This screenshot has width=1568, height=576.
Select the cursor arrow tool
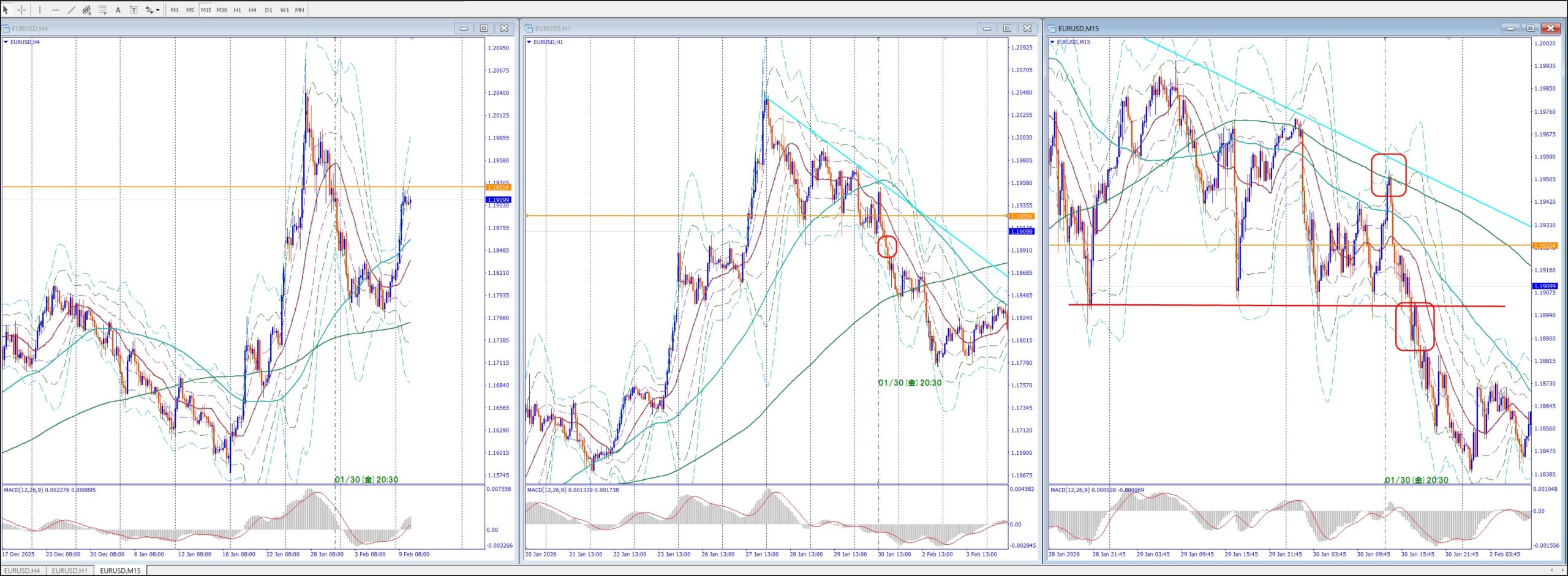pos(6,10)
